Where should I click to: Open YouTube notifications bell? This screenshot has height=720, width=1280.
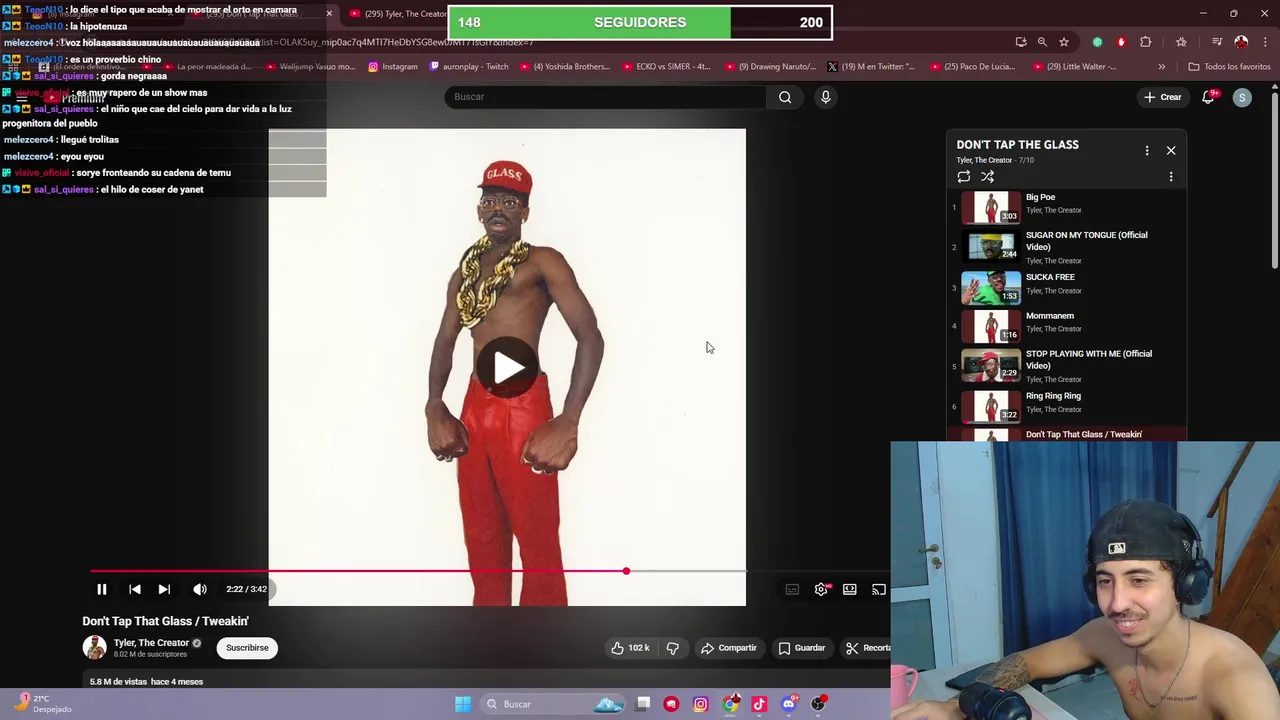1208,97
